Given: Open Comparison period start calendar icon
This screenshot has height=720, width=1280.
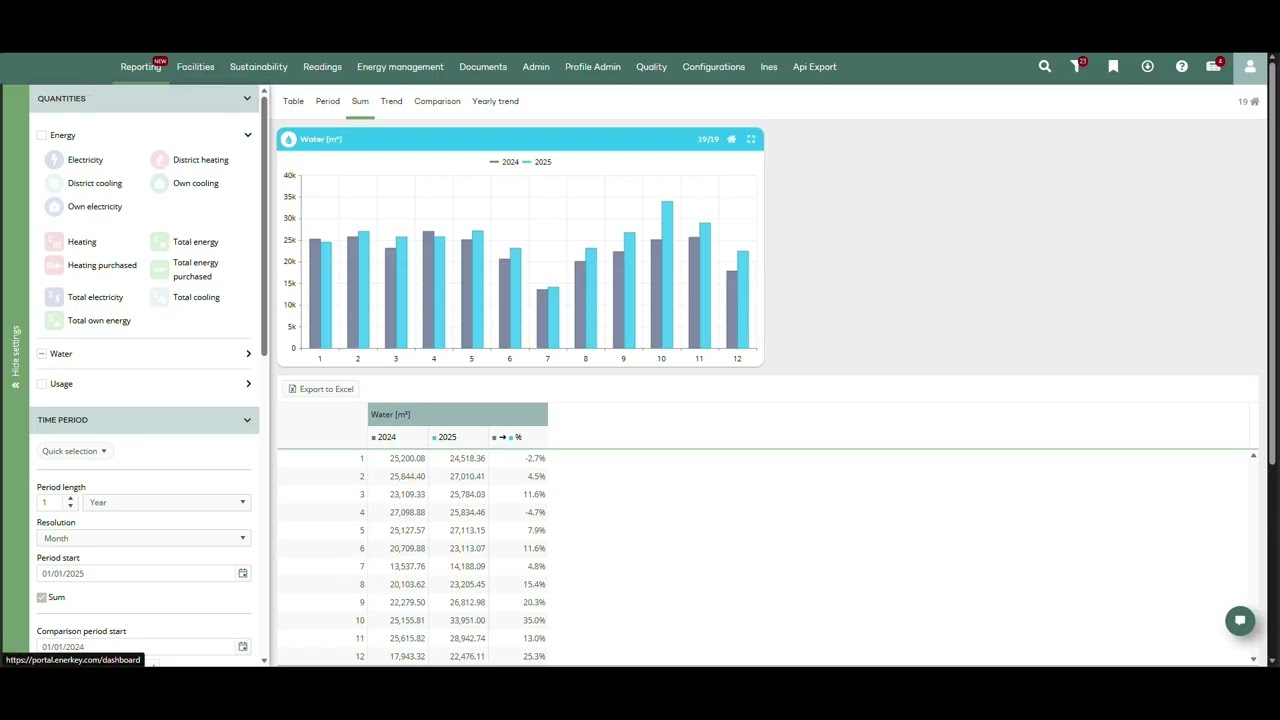Looking at the screenshot, I should pyautogui.click(x=242, y=647).
